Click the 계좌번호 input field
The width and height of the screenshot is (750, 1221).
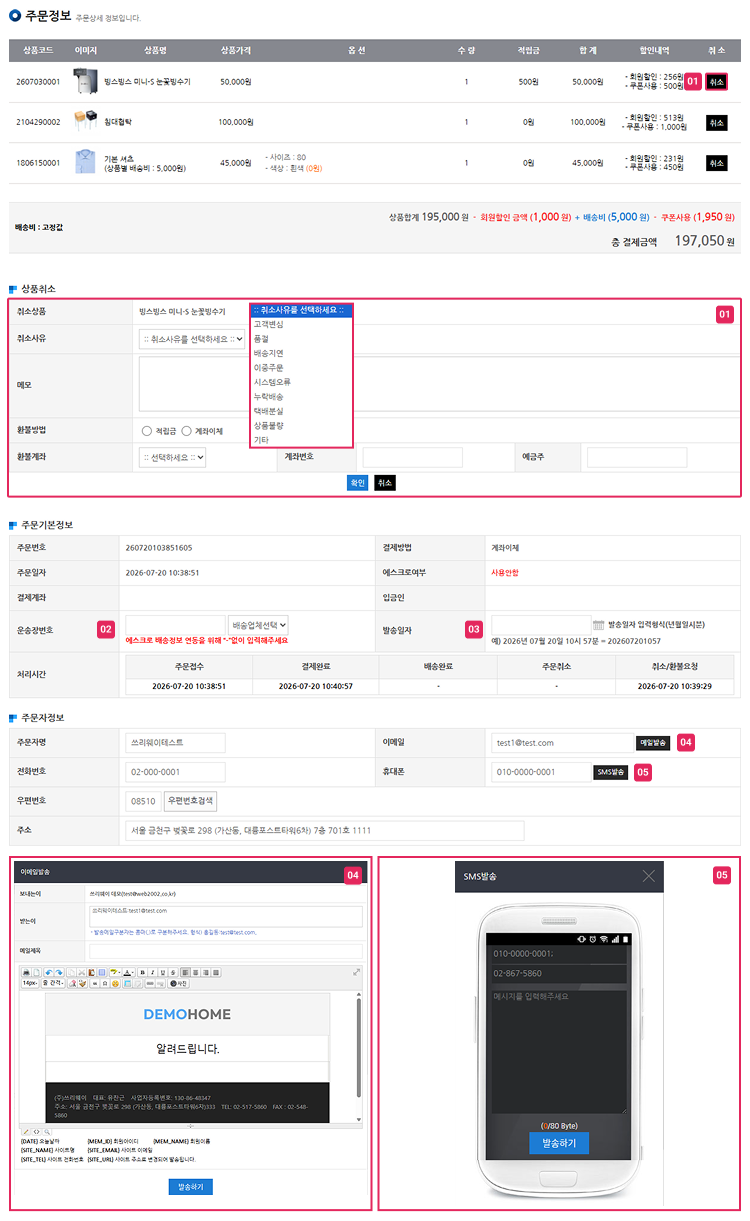tap(412, 457)
